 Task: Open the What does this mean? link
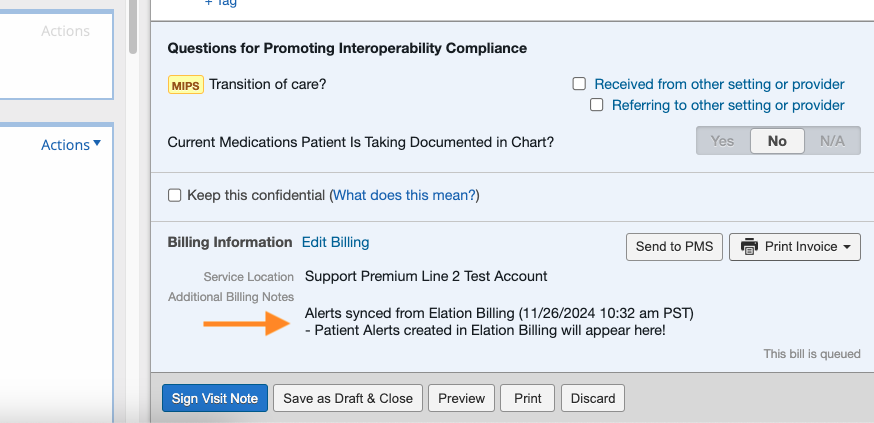(404, 195)
